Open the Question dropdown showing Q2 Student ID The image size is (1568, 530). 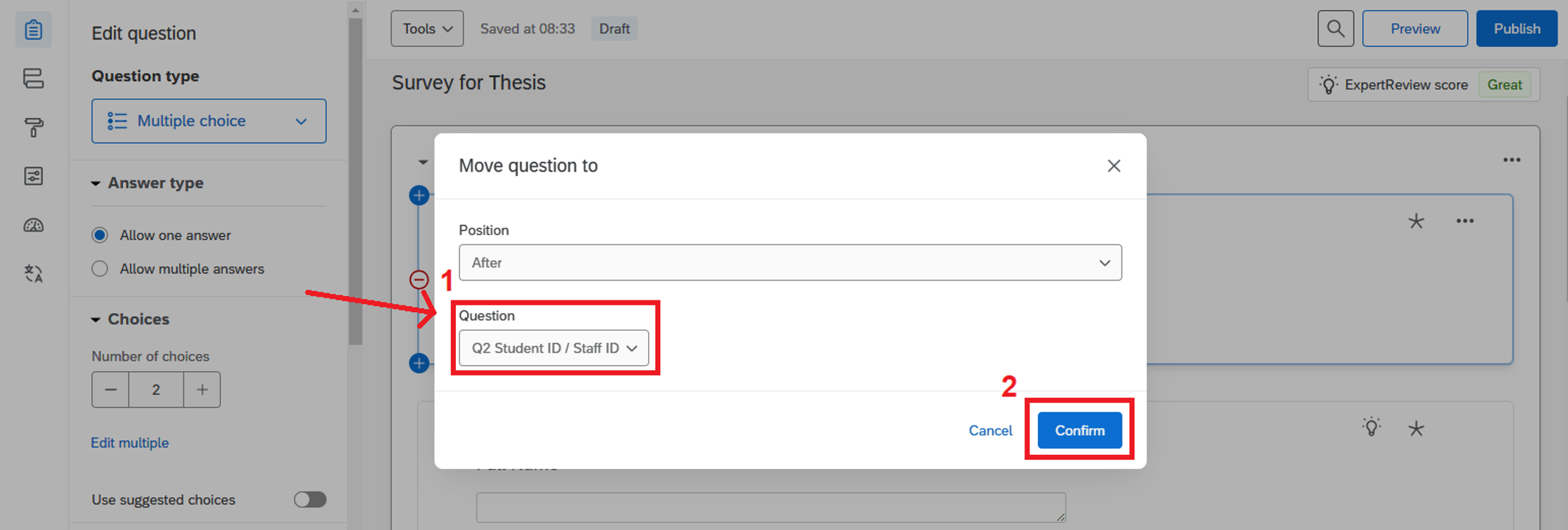point(553,348)
